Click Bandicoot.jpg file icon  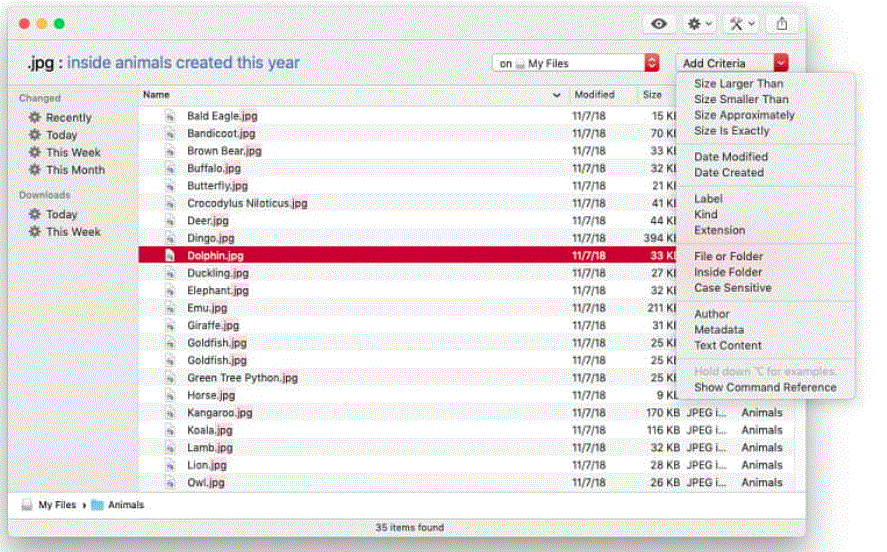tap(170, 134)
